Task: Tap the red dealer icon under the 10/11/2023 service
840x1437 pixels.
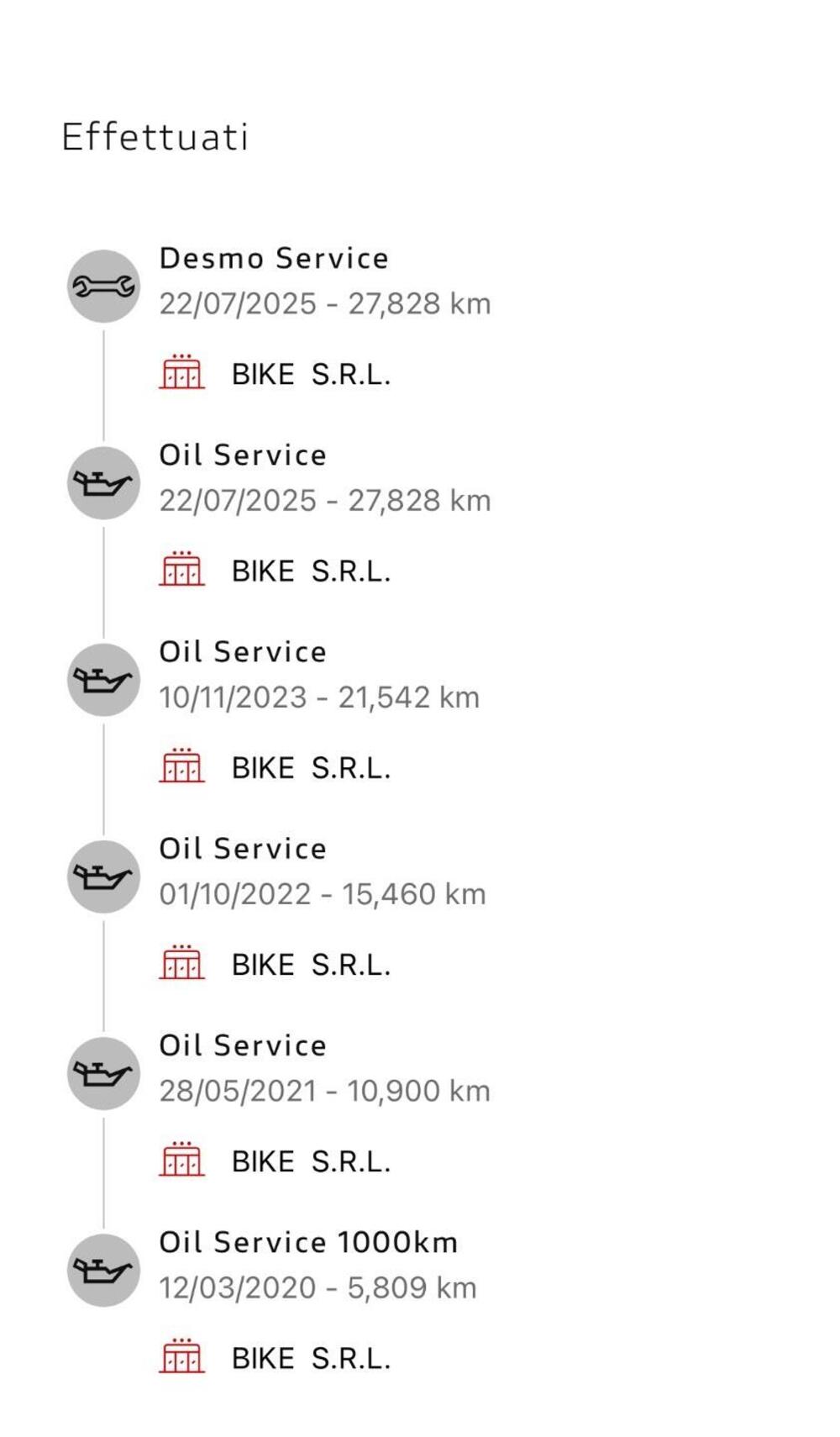Action: point(181,766)
